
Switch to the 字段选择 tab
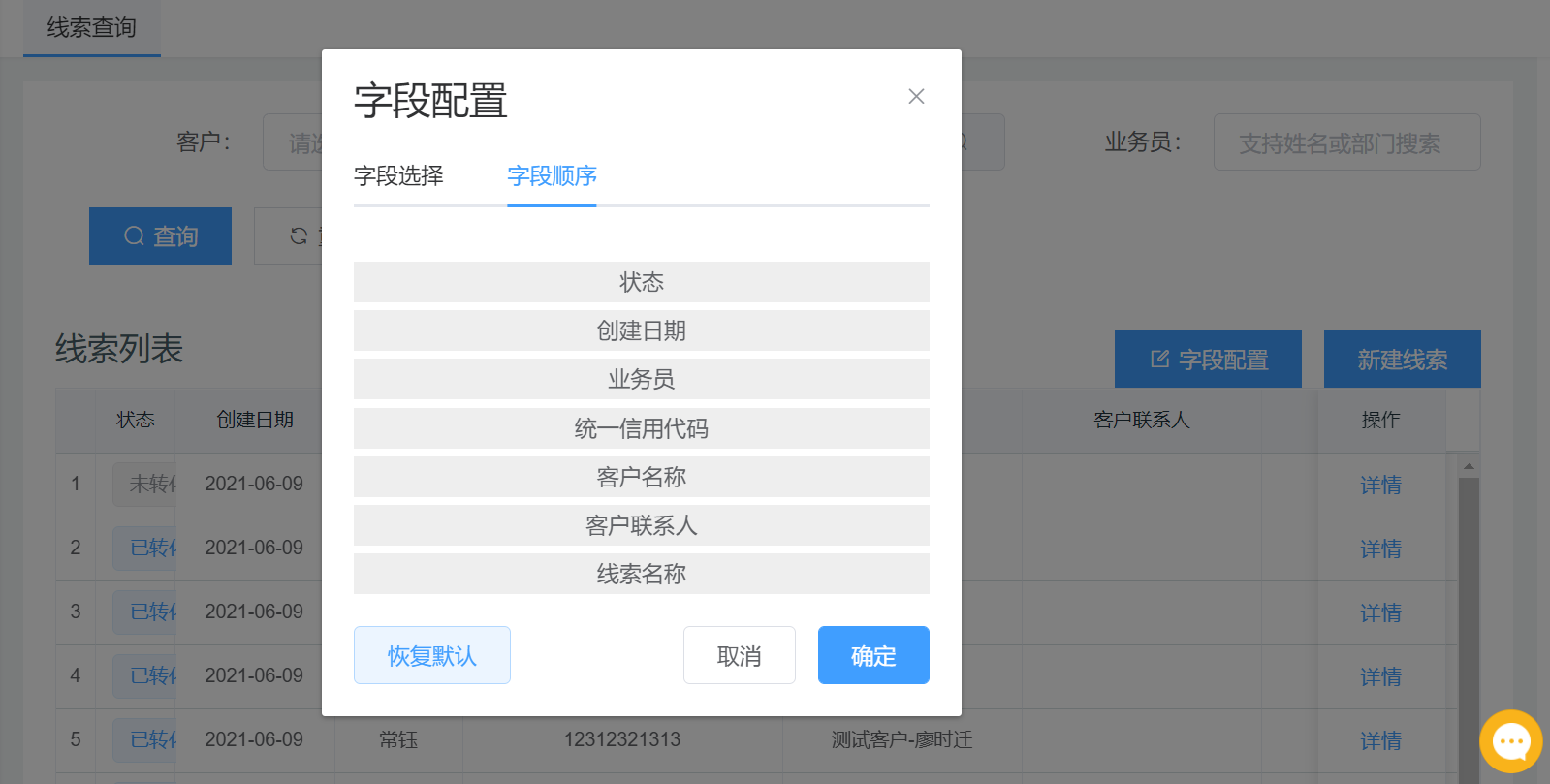[x=398, y=175]
